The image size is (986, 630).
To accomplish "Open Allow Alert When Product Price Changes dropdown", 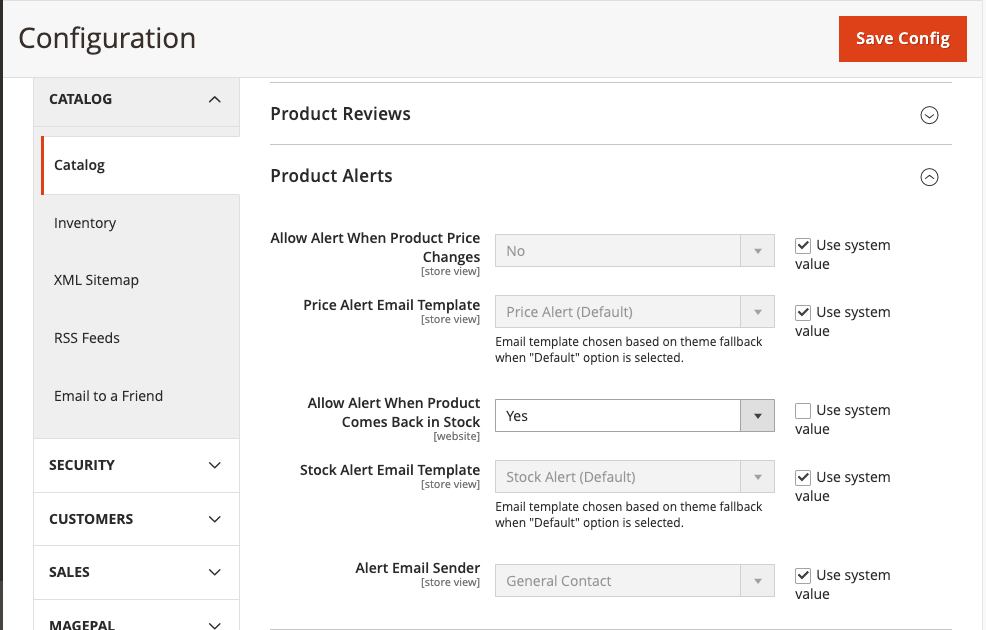I will coord(634,251).
